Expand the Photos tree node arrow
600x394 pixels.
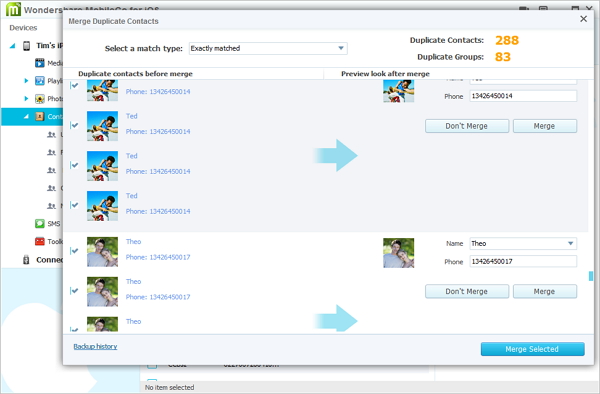[26, 99]
